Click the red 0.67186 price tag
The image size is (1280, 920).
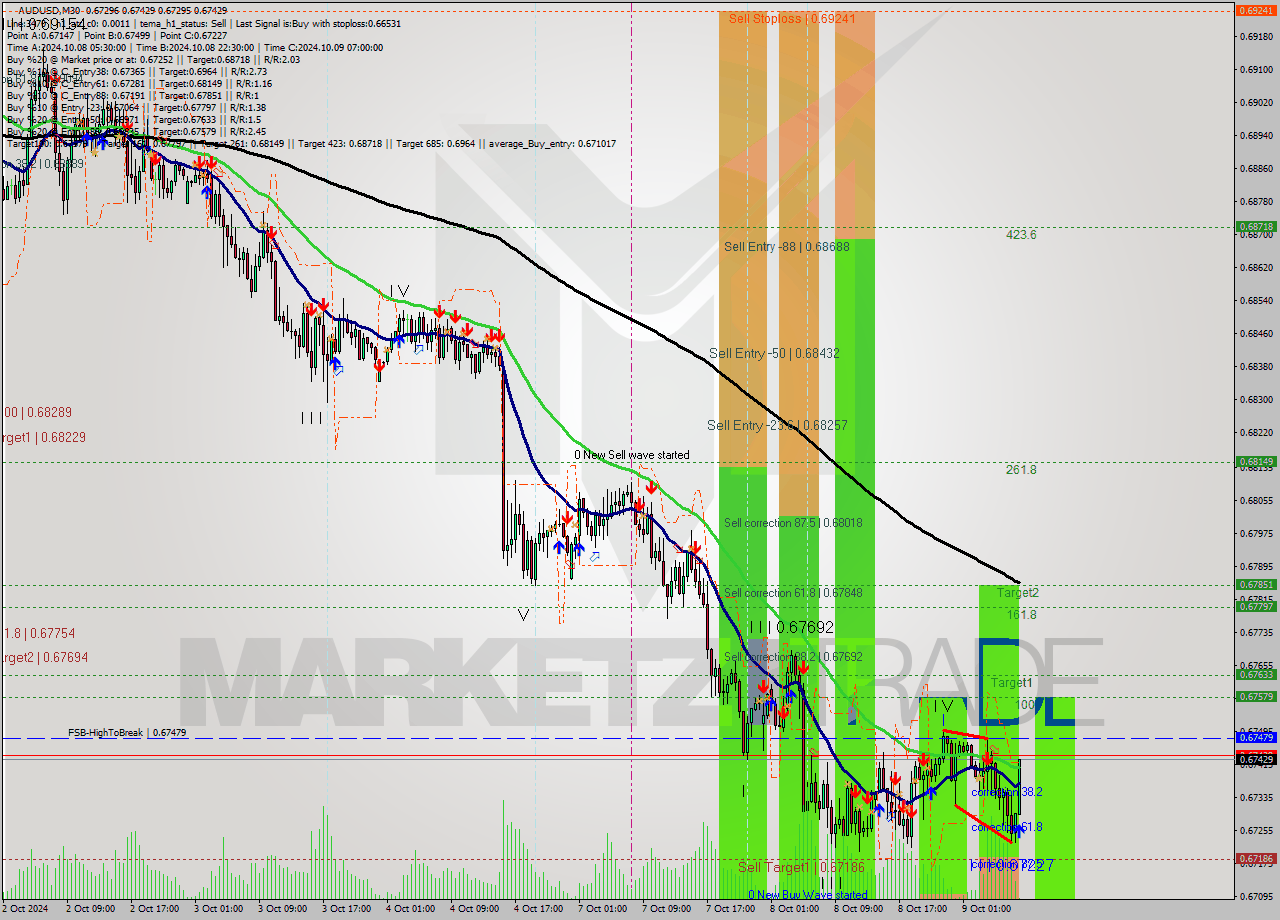1255,858
